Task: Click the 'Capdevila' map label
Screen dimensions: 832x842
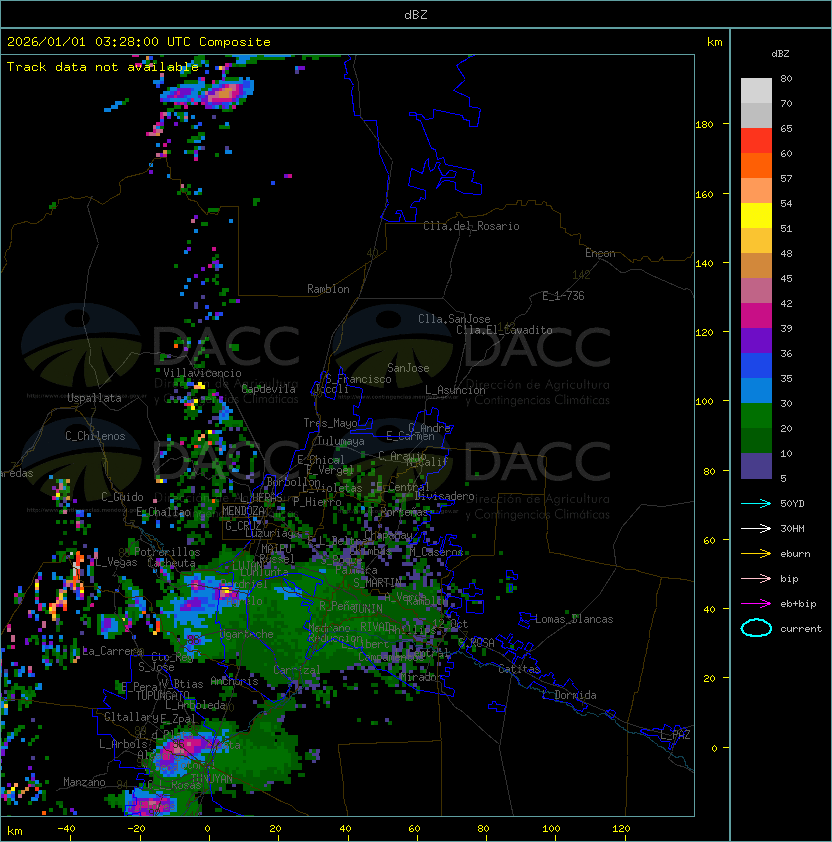Action: coord(269,389)
